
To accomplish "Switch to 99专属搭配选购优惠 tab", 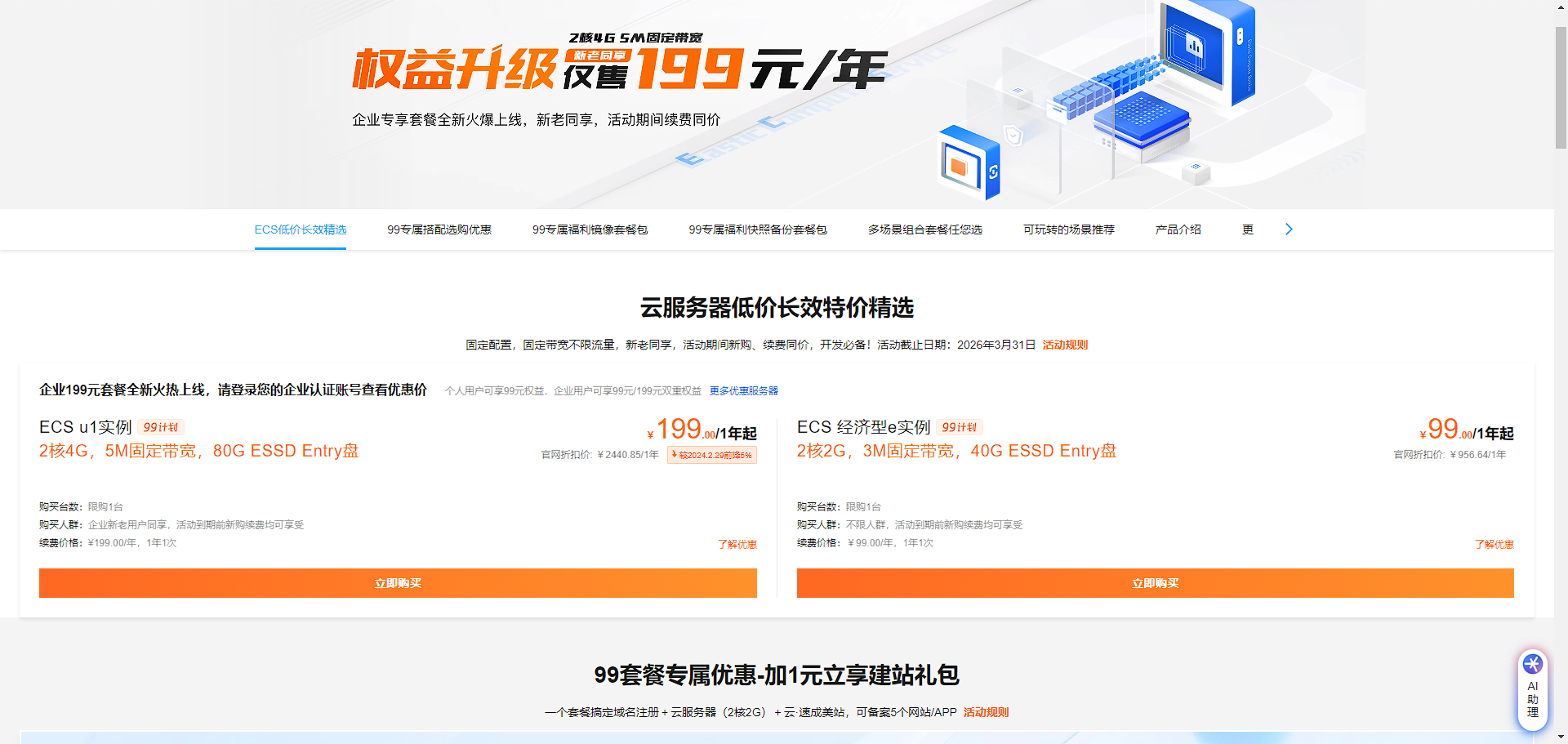I will pyautogui.click(x=439, y=229).
